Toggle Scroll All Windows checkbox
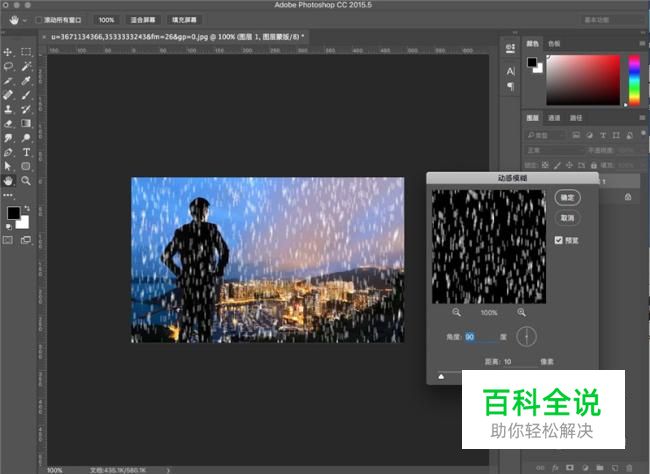650x474 pixels. point(39,20)
